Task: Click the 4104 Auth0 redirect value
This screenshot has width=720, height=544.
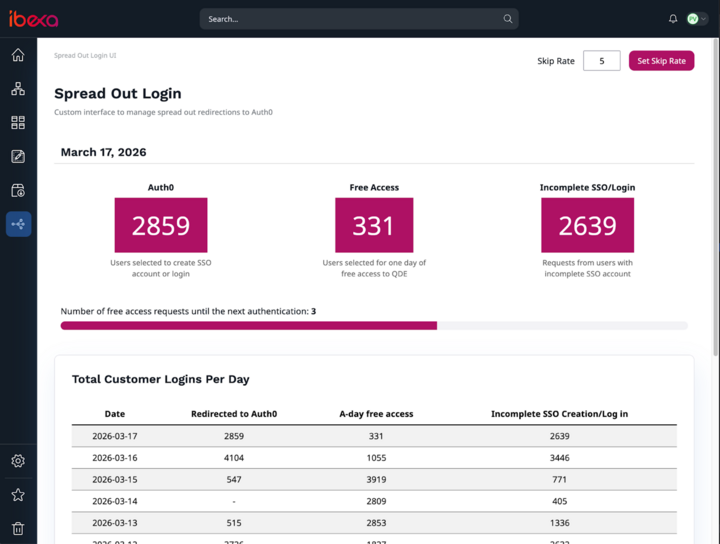Action: (x=234, y=458)
